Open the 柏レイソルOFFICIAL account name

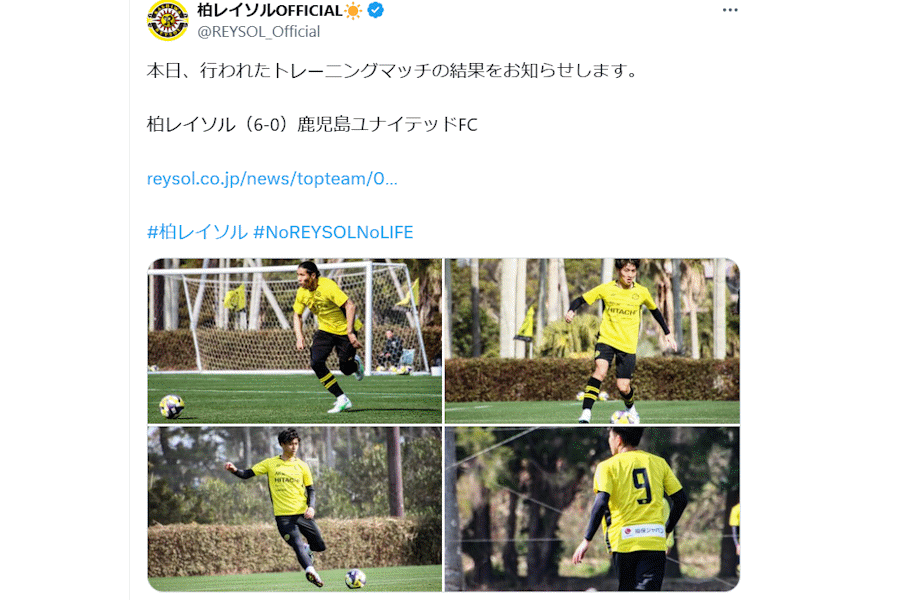click(x=270, y=10)
